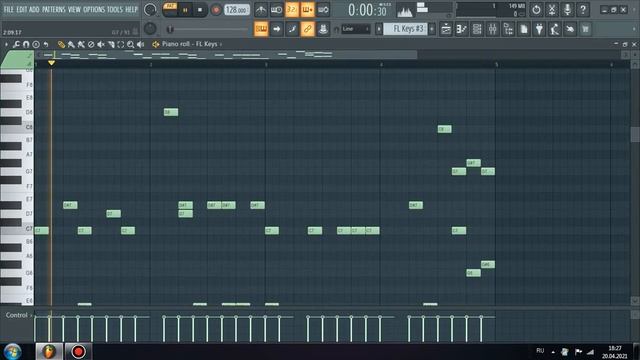
Task: Select the Slice tool icon
Action: [x=111, y=44]
